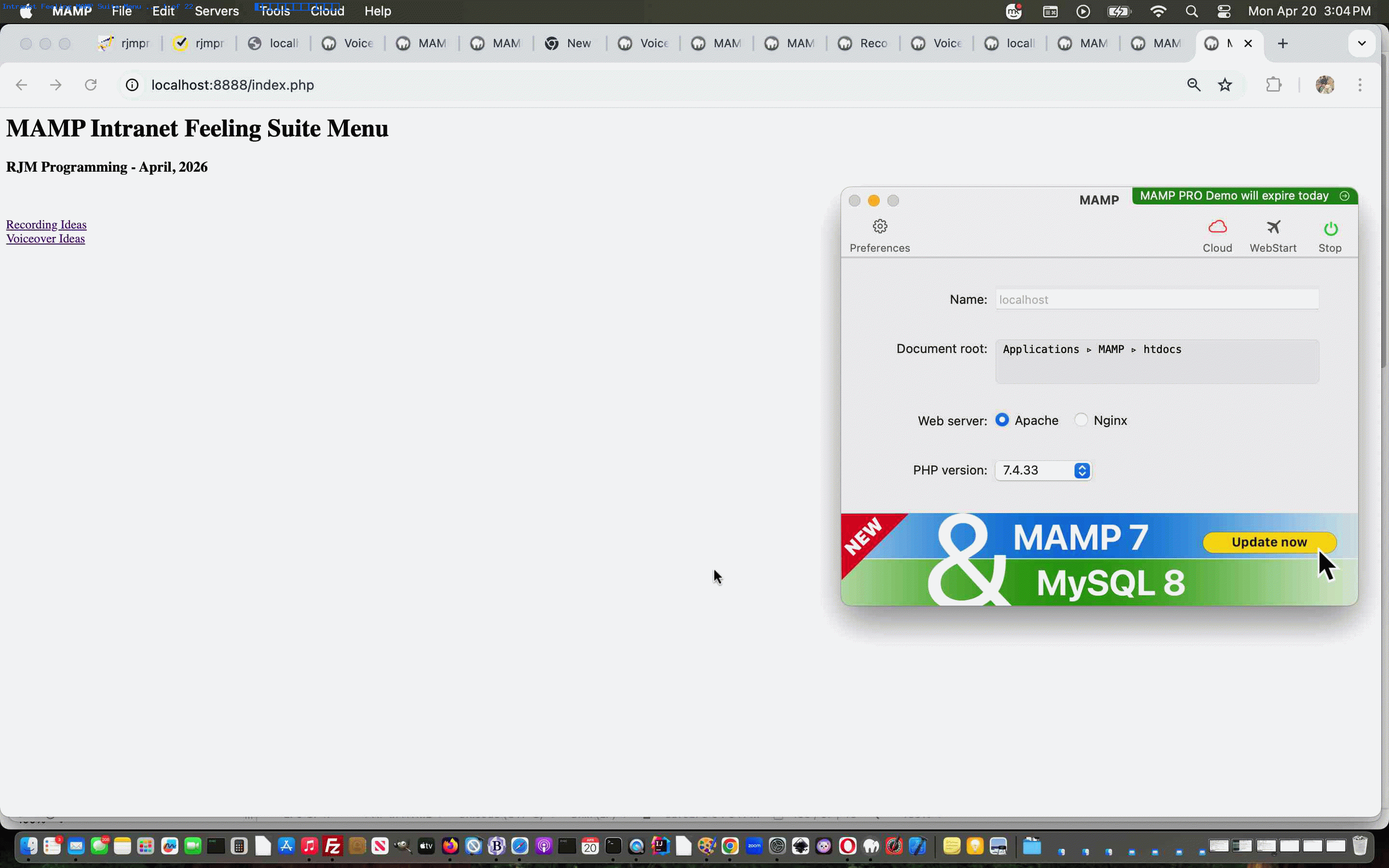Viewport: 1389px width, 868px height.
Task: Bookmark the page with the star icon
Action: 1226,84
